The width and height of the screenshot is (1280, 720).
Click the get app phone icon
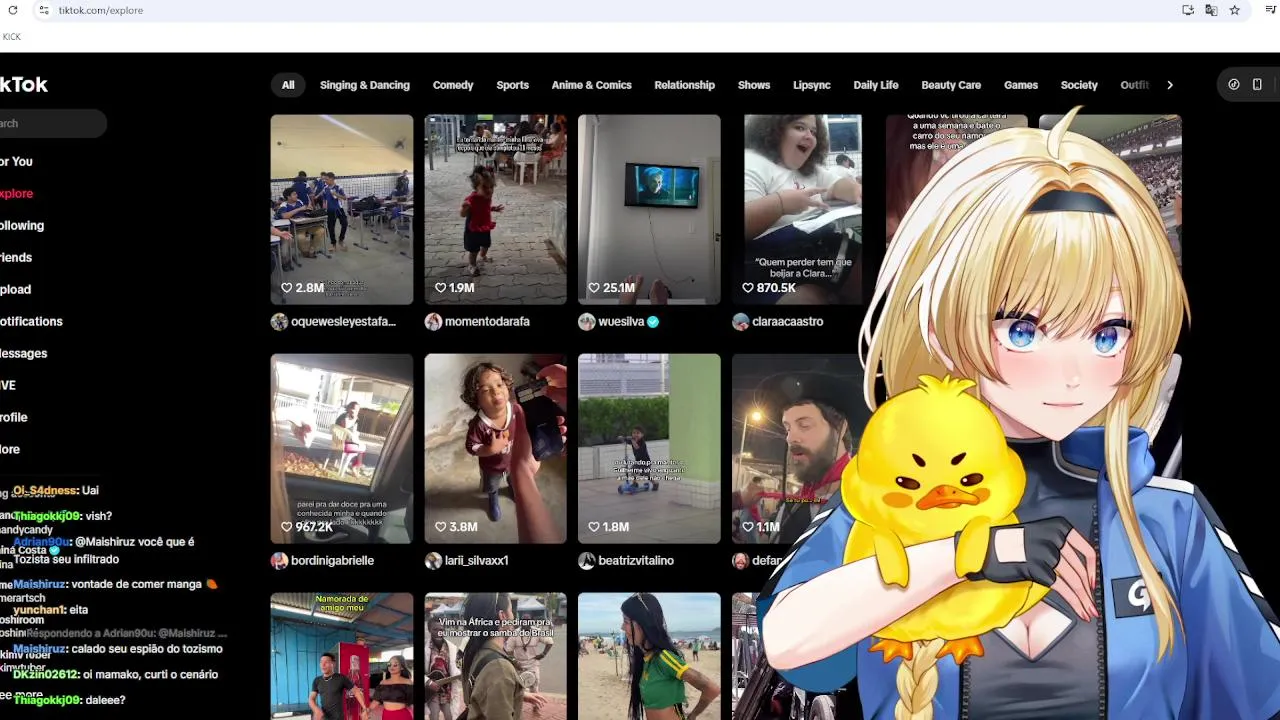point(1257,85)
